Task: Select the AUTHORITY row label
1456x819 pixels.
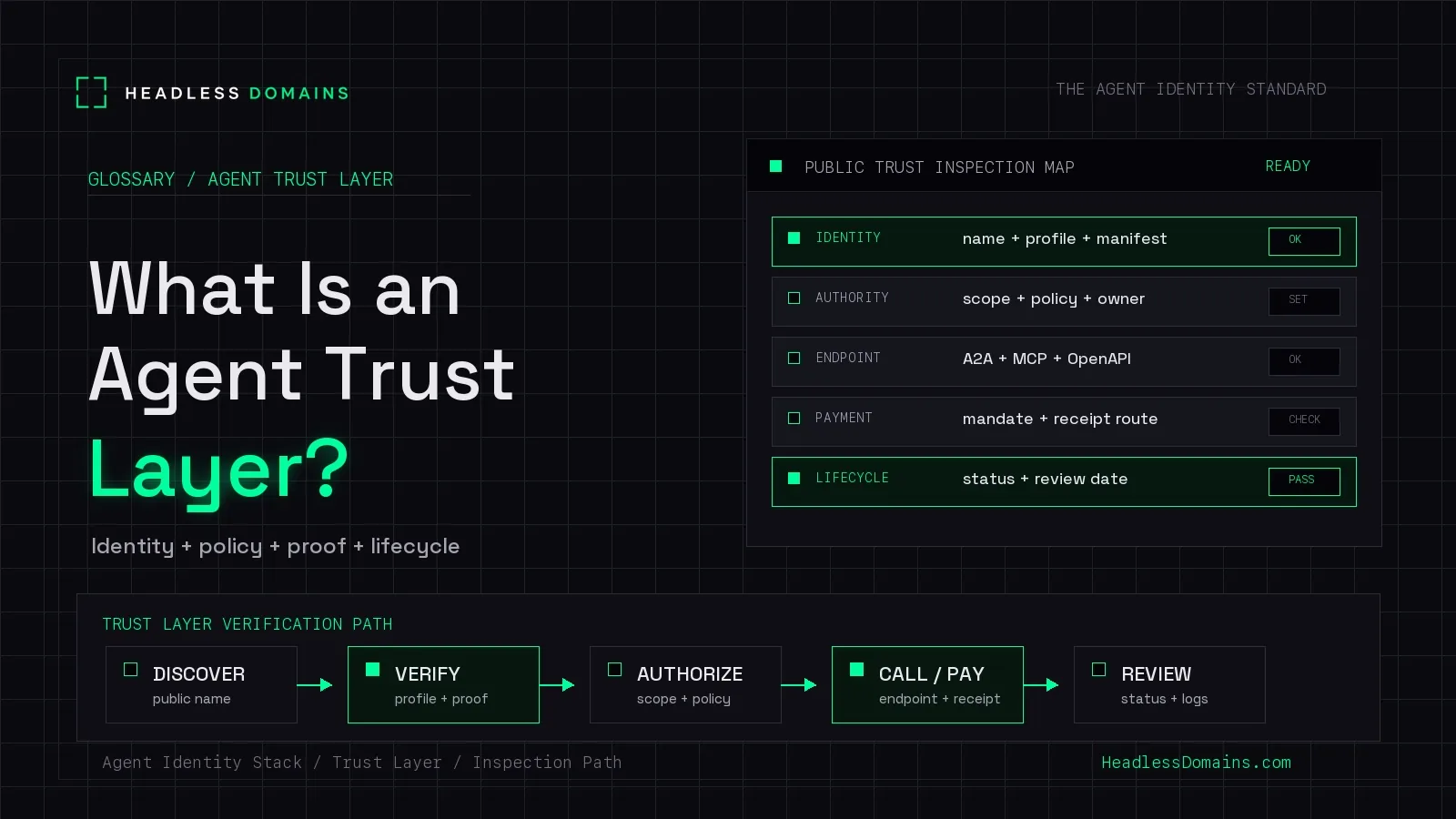Action: pos(852,298)
